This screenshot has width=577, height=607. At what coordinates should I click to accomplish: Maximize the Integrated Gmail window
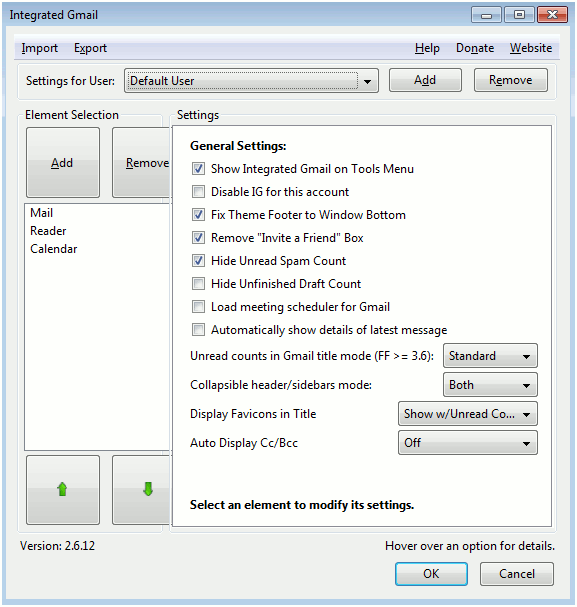click(519, 15)
